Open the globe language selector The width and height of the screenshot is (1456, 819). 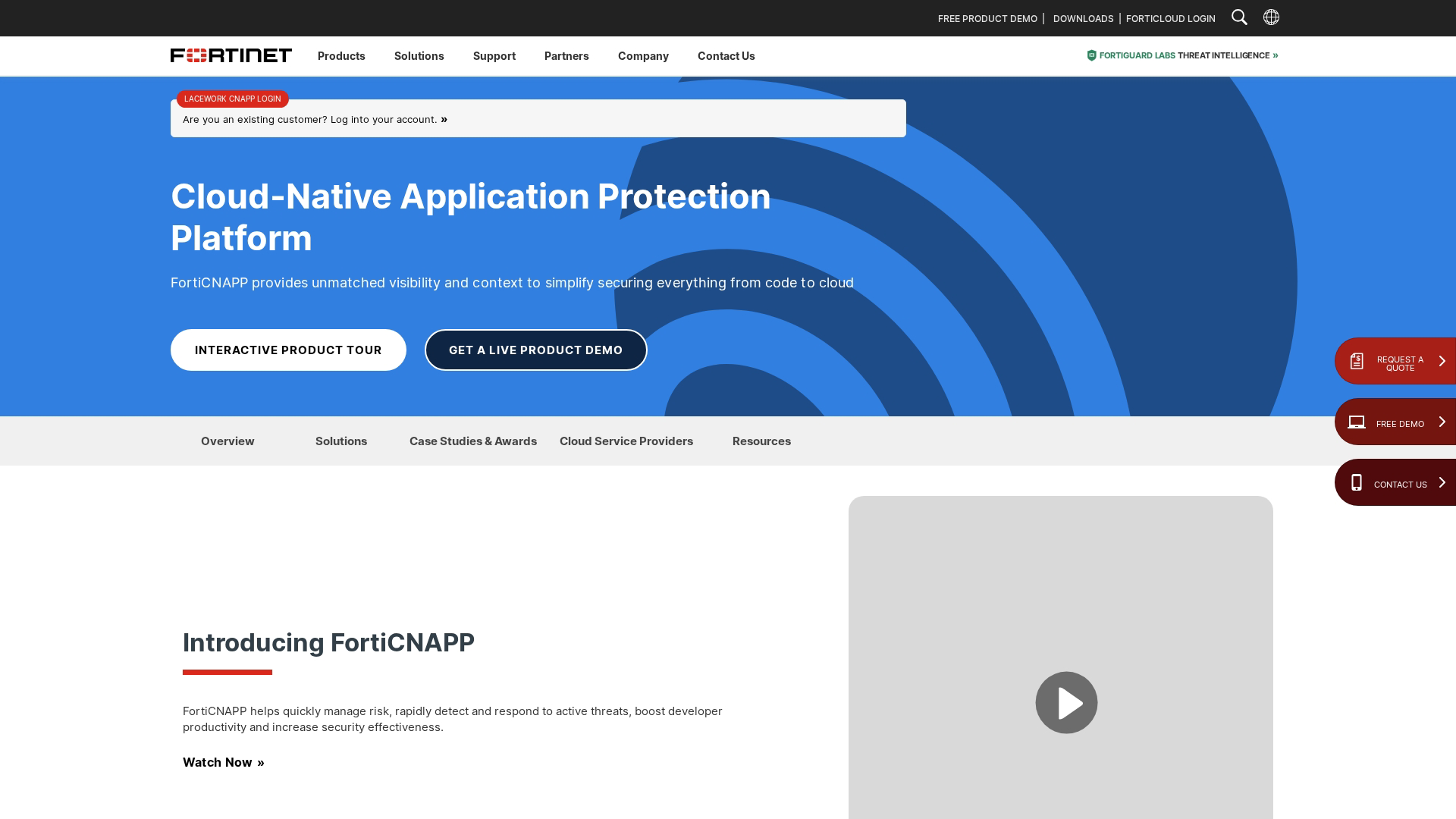1271,17
